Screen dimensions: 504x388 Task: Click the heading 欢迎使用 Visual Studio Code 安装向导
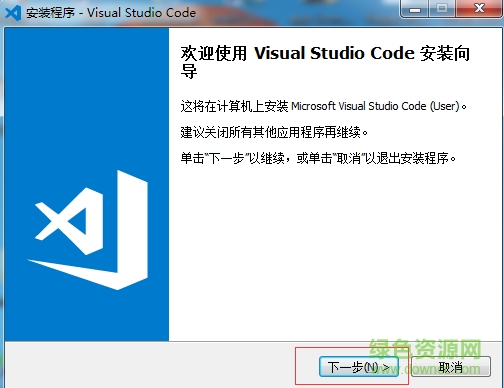click(x=325, y=62)
